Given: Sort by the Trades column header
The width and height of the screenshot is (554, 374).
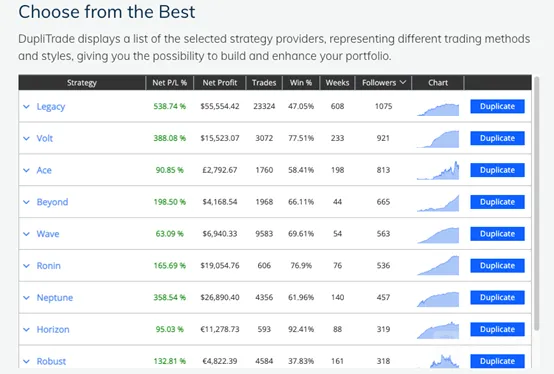Looking at the screenshot, I should [x=264, y=83].
